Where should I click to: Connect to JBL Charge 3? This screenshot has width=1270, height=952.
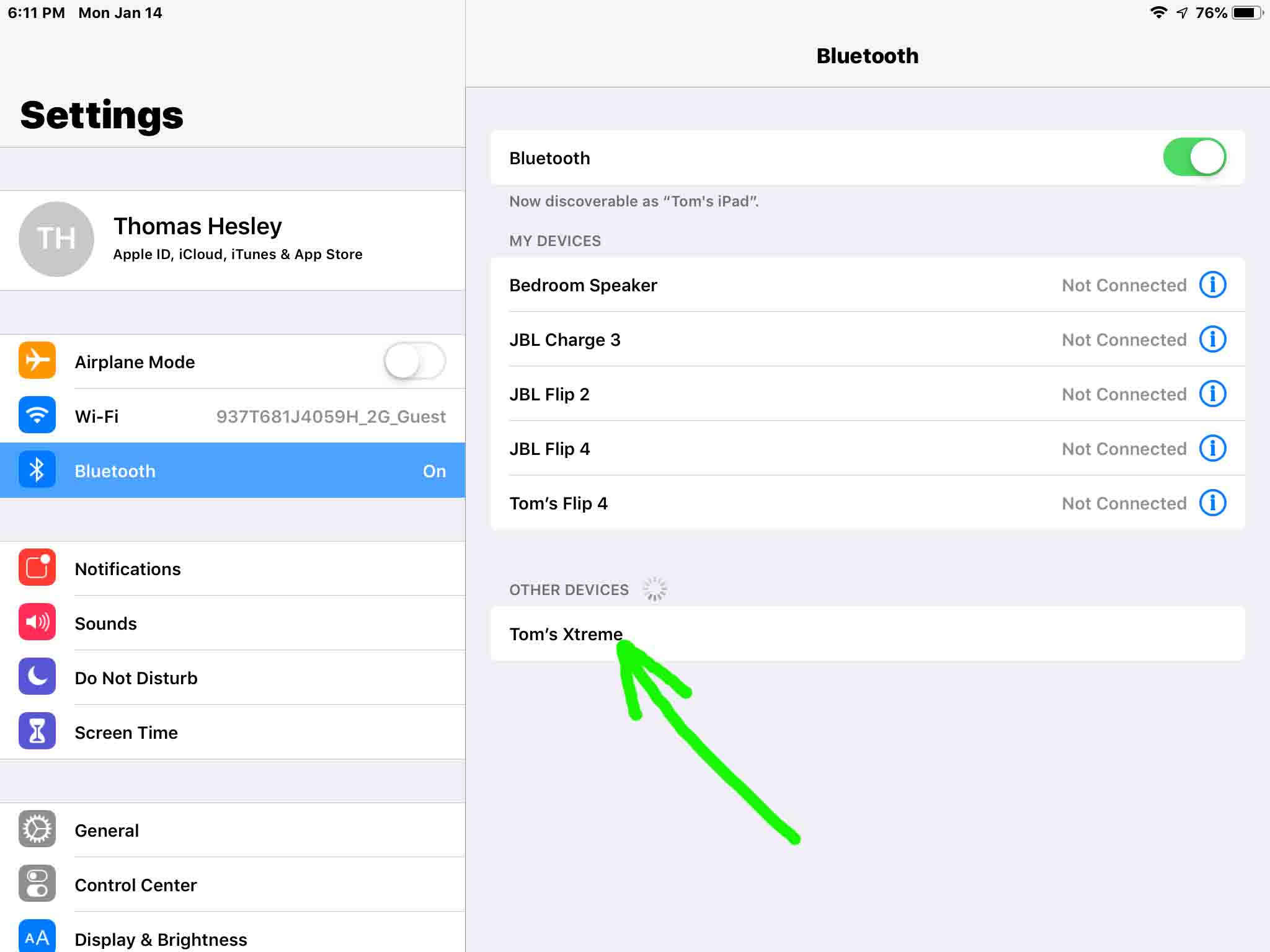(x=868, y=339)
